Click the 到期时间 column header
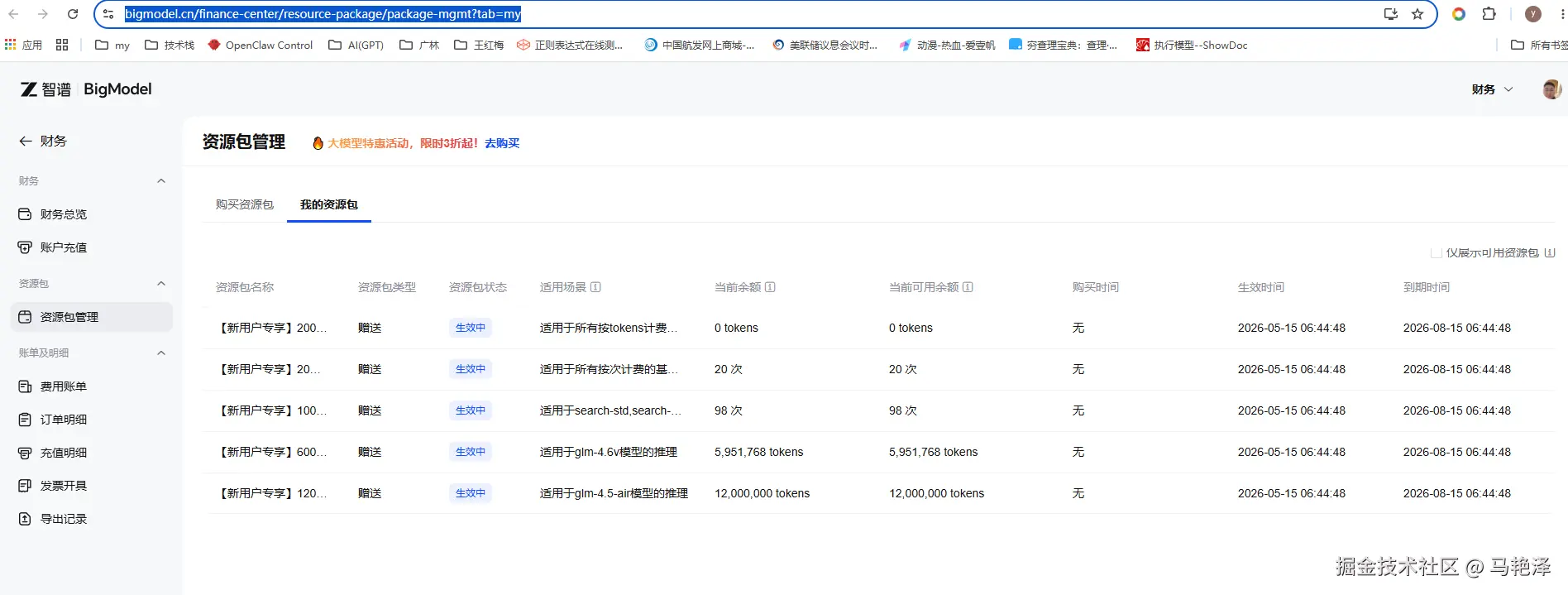The height and width of the screenshot is (595, 1568). click(x=1427, y=287)
